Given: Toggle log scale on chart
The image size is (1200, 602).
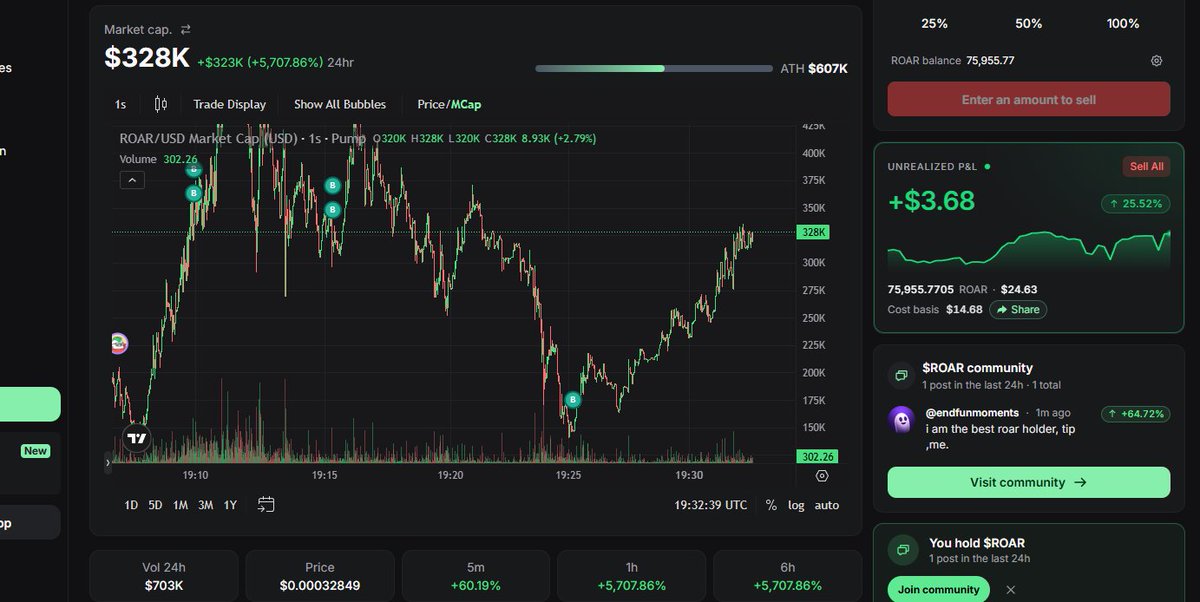Looking at the screenshot, I should pyautogui.click(x=796, y=505).
